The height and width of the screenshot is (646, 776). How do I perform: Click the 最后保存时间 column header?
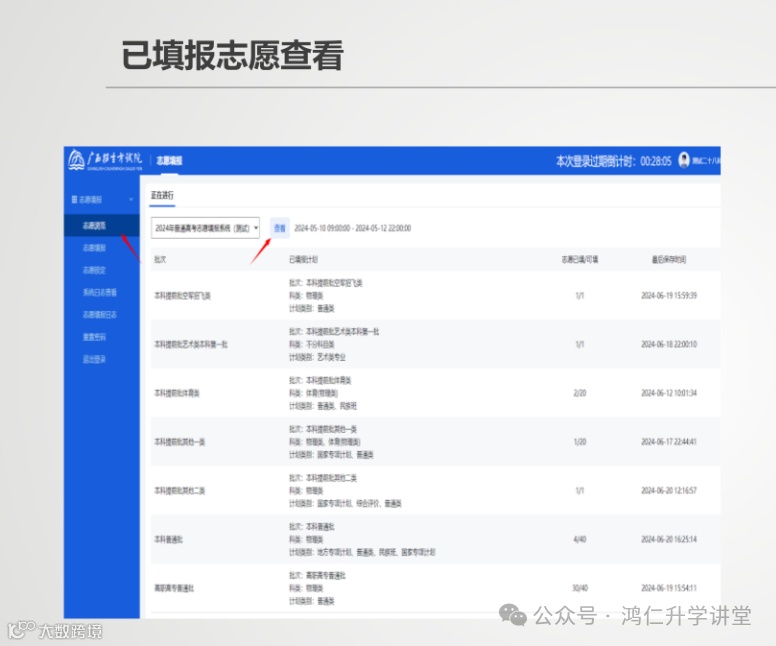(669, 259)
